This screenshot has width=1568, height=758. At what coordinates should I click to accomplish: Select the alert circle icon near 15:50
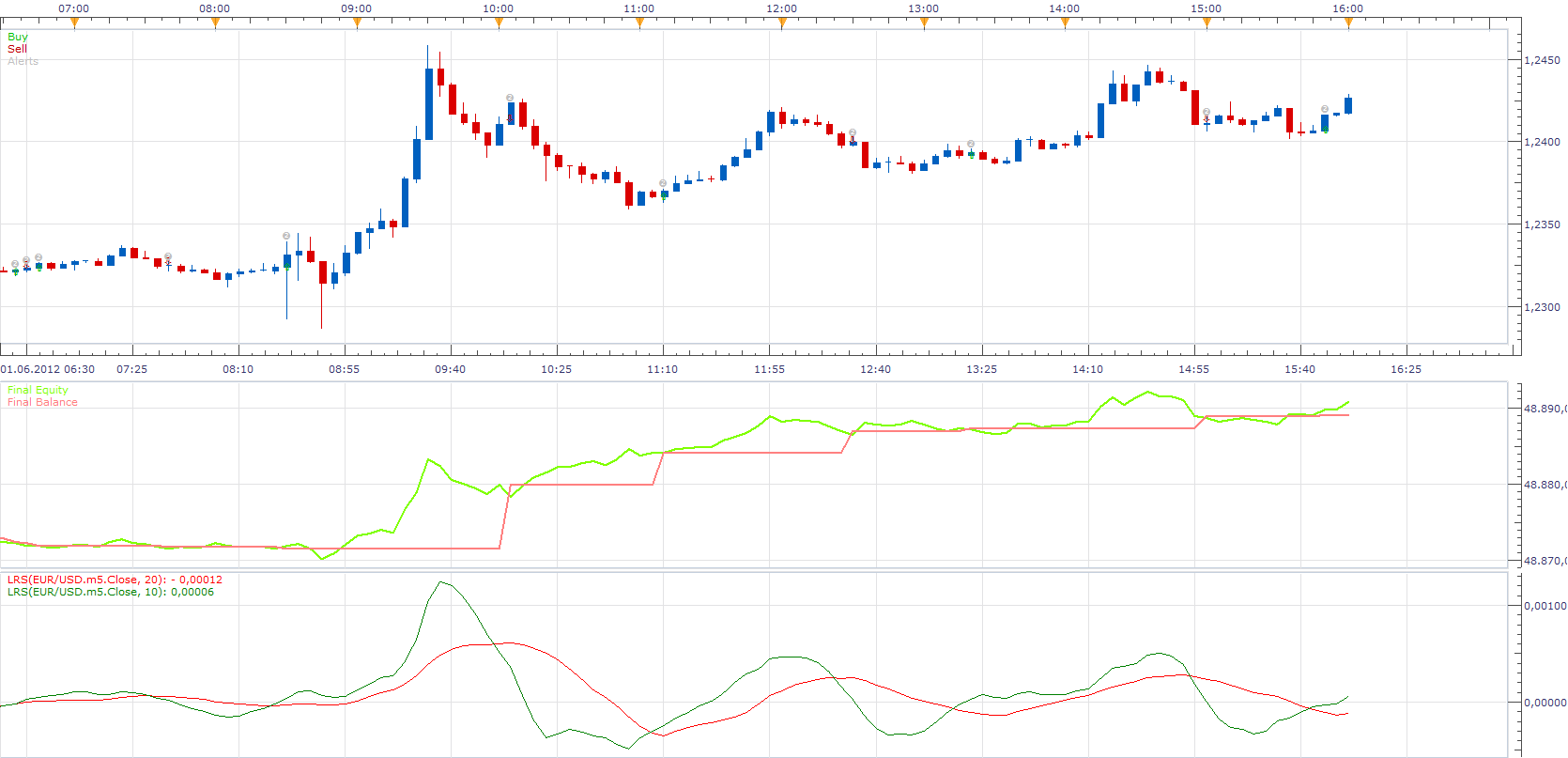1325,109
